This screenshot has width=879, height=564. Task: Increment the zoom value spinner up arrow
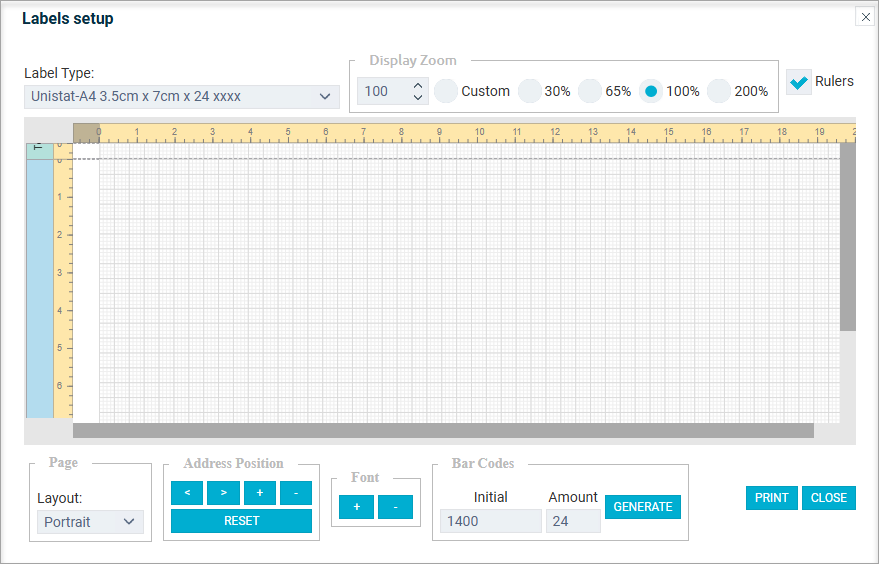click(418, 86)
